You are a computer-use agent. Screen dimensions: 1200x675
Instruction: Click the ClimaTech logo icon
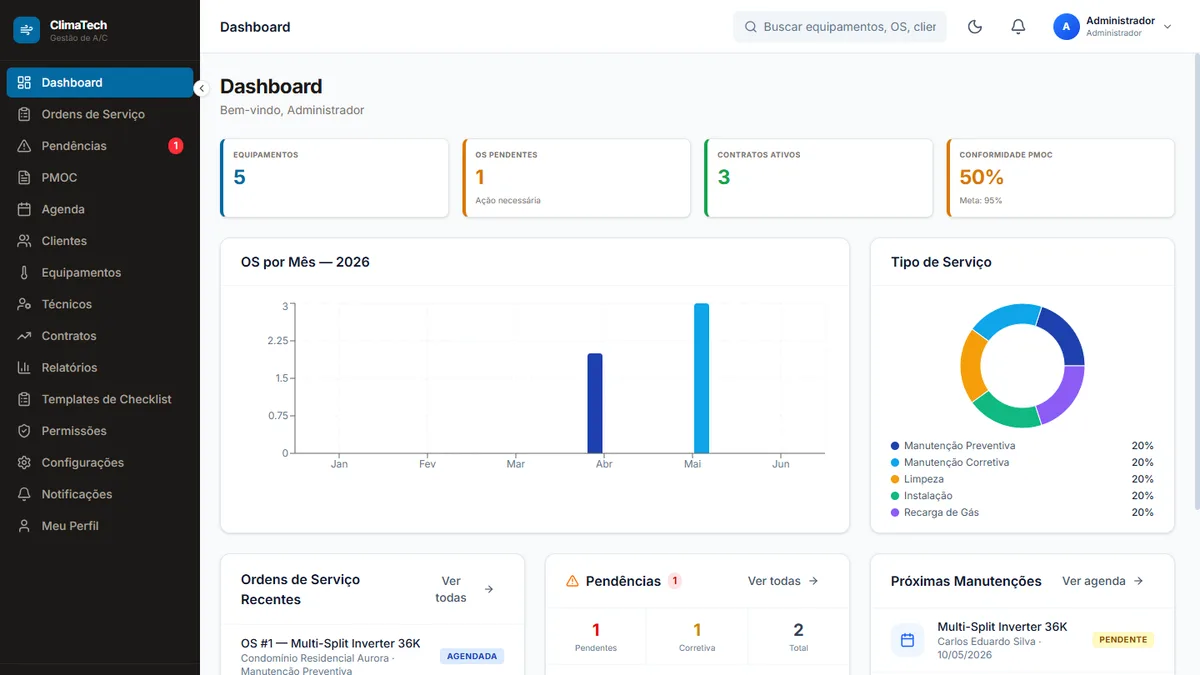[27, 30]
